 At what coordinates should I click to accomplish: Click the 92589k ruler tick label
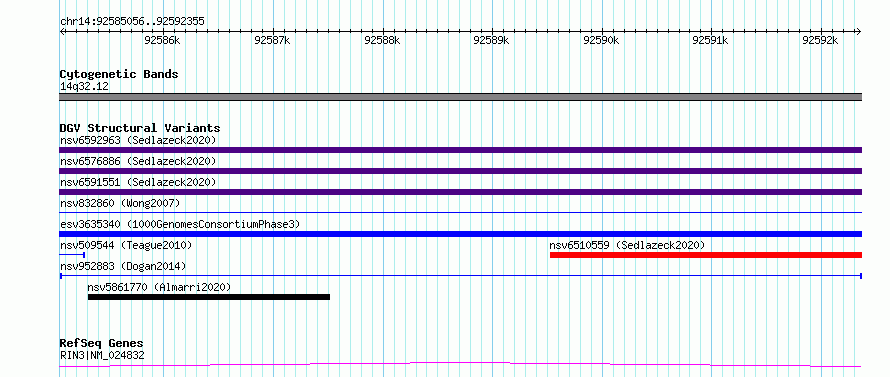point(492,40)
